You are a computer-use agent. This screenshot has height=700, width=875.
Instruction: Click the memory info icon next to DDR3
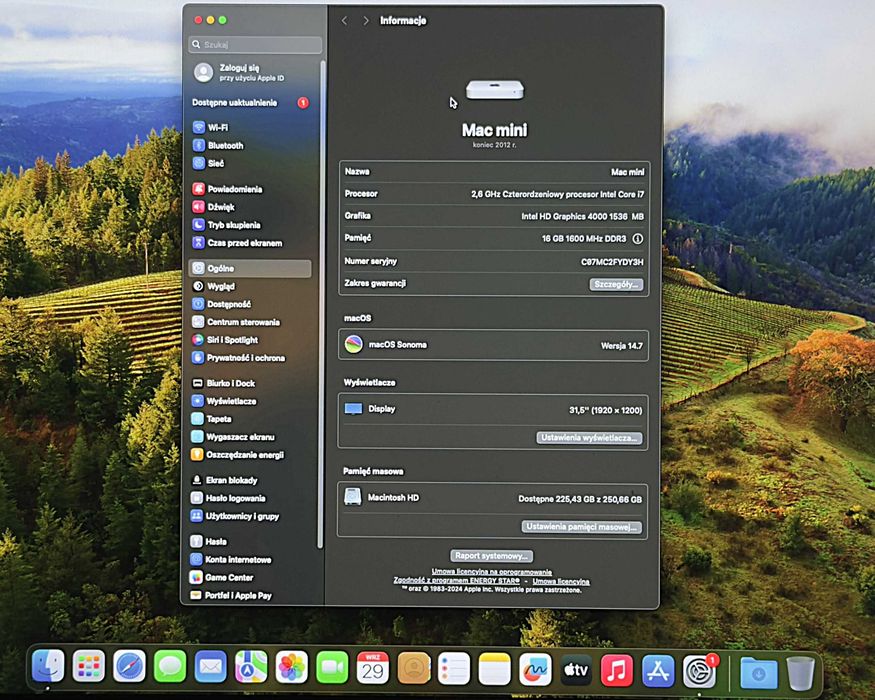click(x=637, y=238)
